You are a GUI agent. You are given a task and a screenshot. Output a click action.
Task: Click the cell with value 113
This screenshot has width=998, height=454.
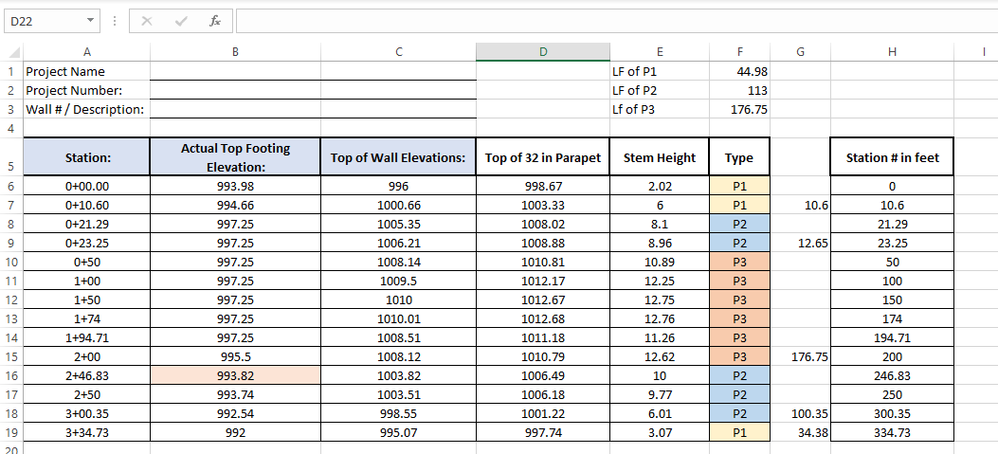[740, 90]
